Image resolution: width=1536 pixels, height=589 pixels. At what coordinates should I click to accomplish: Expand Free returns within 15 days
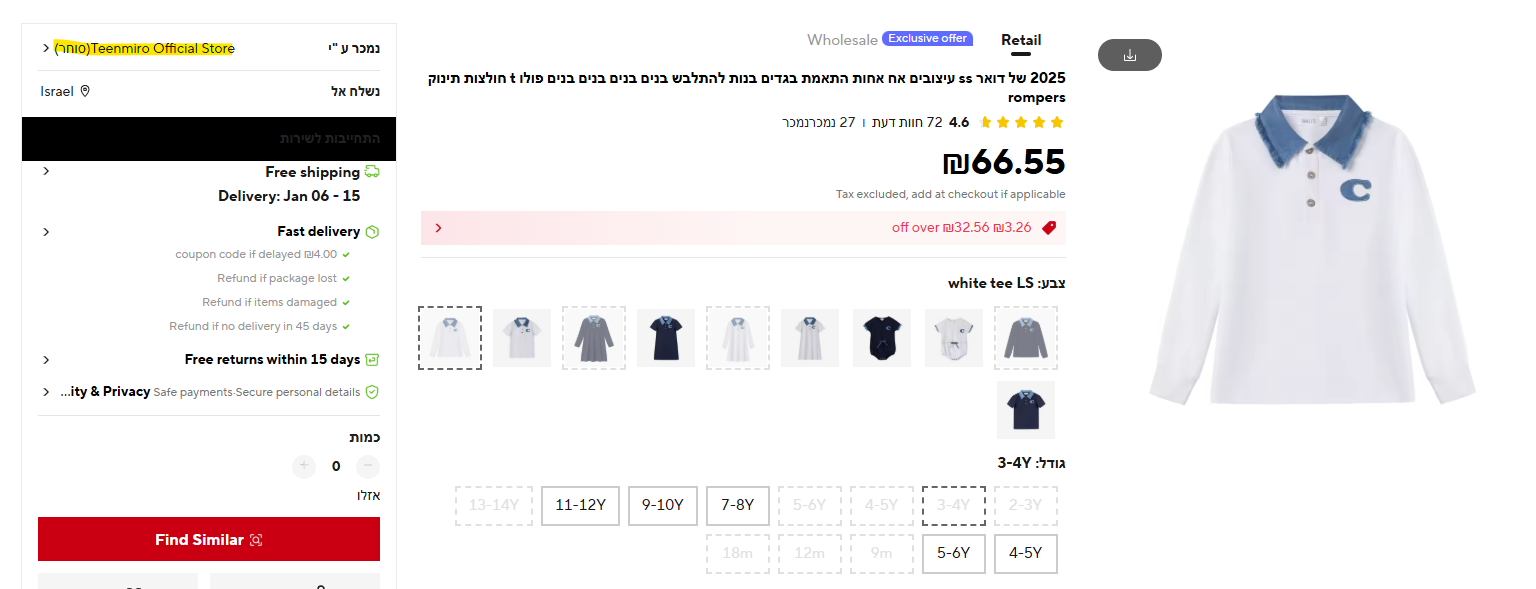tap(46, 360)
